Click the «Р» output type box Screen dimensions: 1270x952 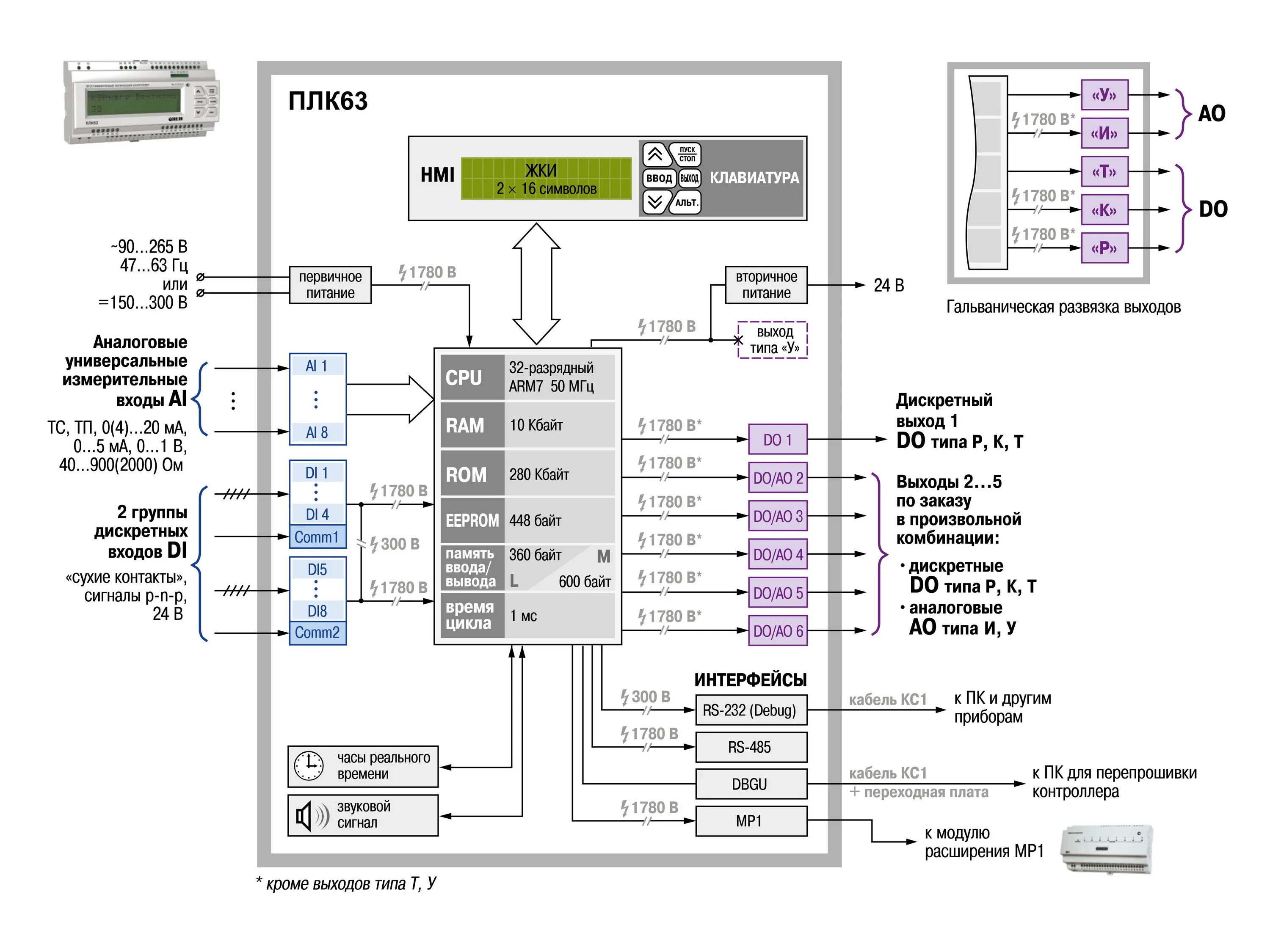tap(1104, 248)
